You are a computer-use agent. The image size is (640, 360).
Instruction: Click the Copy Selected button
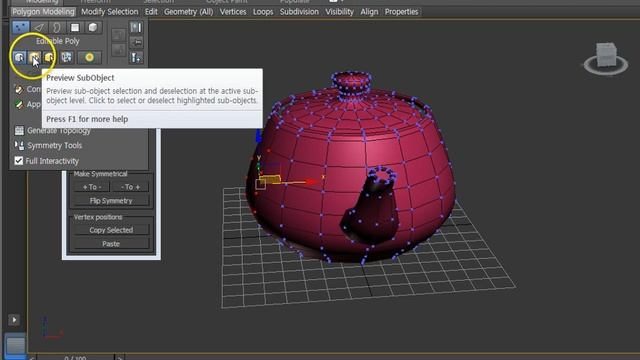point(111,230)
